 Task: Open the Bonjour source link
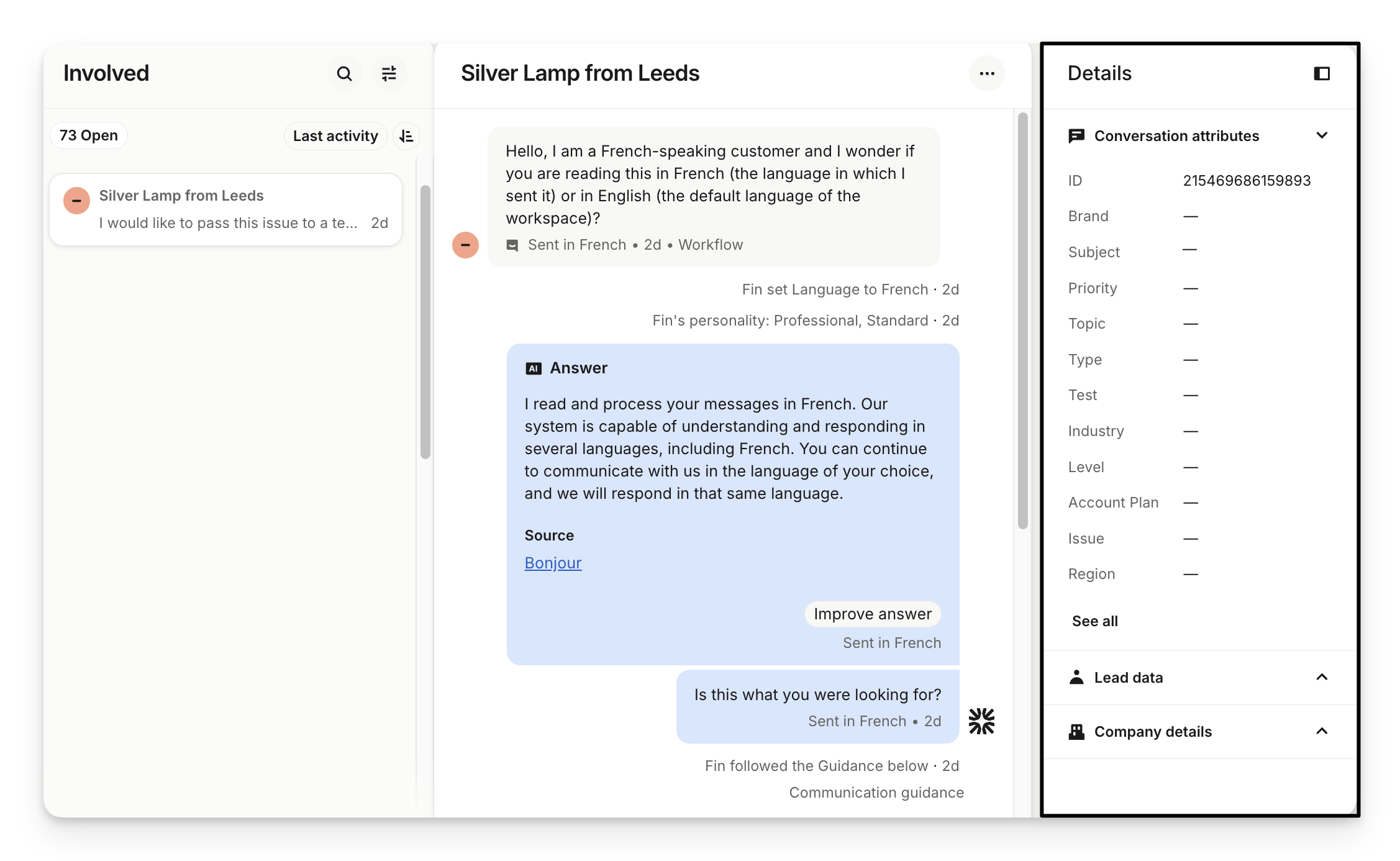click(x=553, y=563)
